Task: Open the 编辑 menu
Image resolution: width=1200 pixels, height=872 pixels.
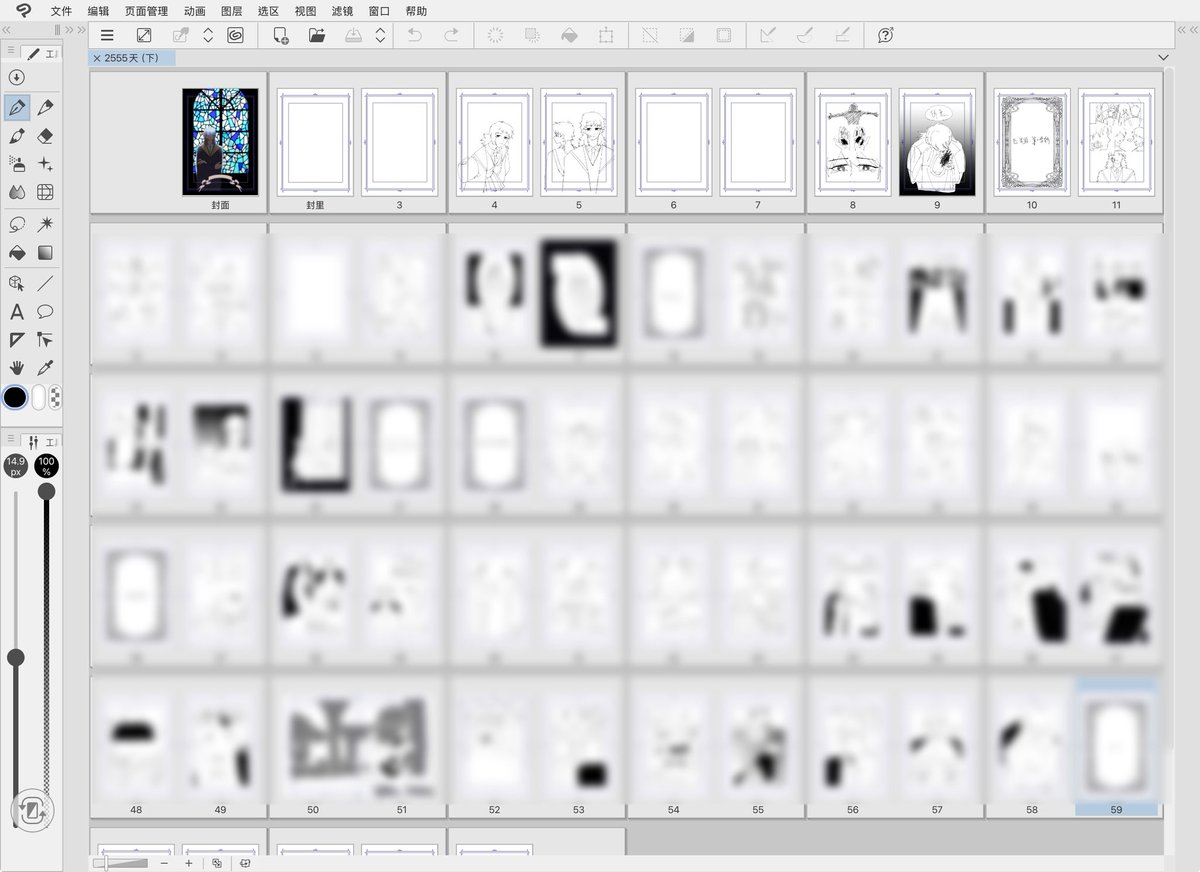Action: [98, 11]
